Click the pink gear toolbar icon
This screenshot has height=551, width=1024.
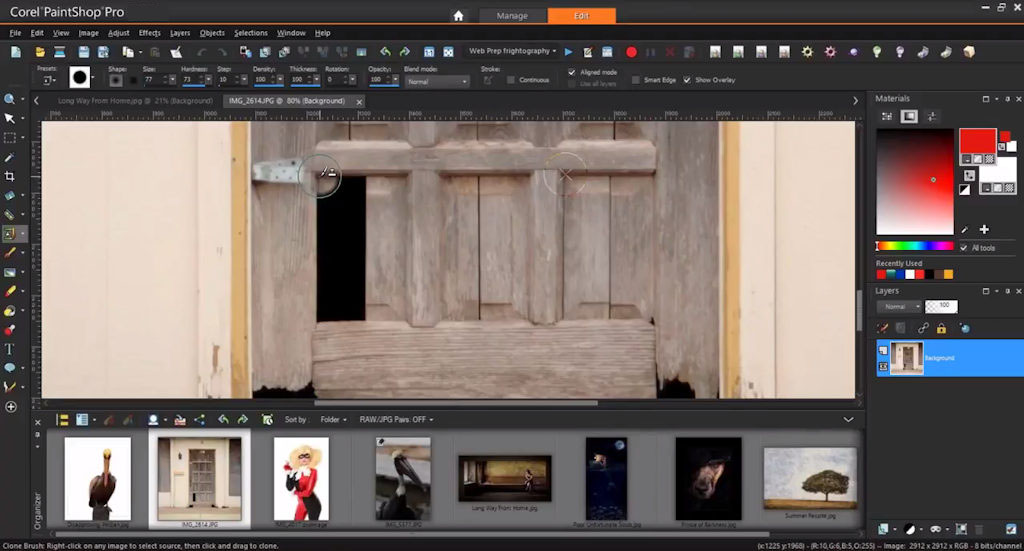click(x=830, y=52)
